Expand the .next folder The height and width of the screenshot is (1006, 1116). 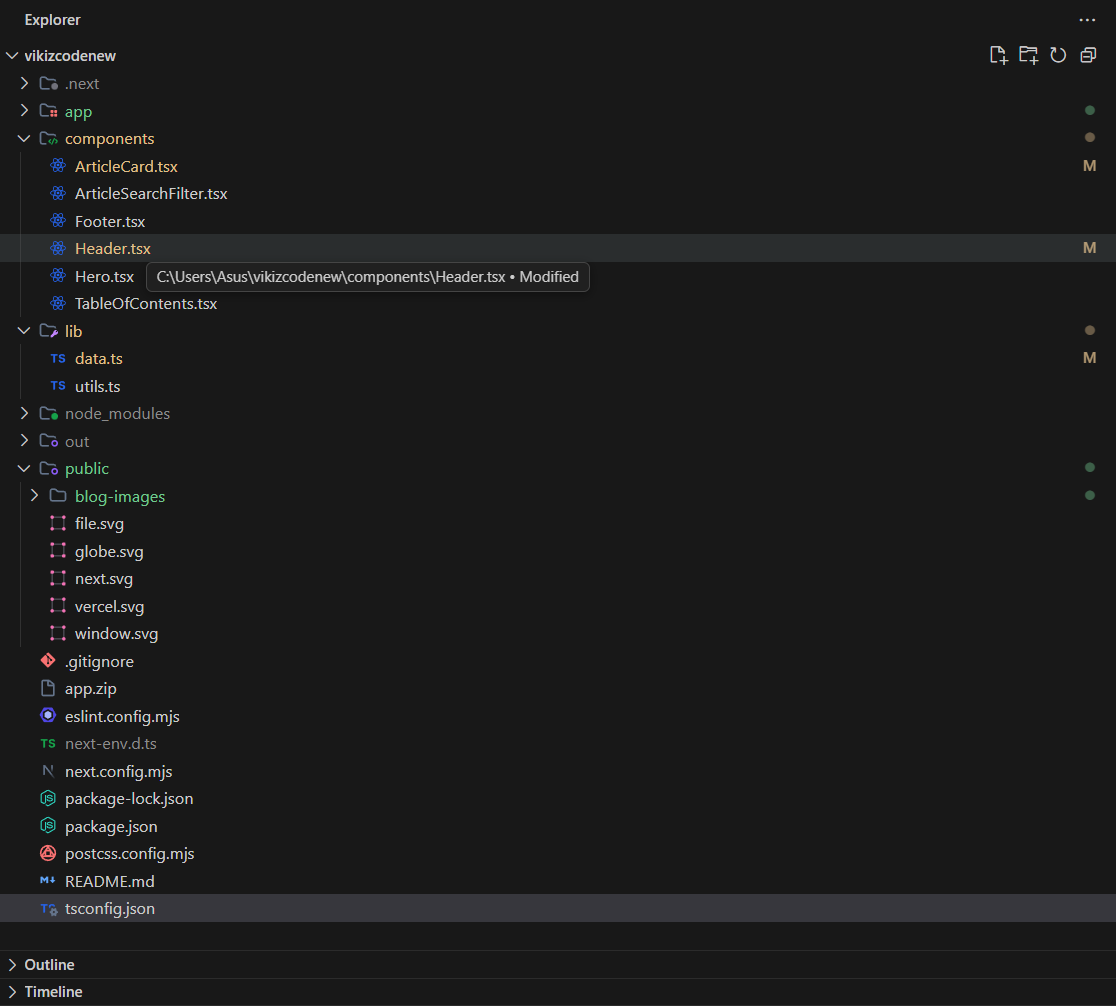23,83
